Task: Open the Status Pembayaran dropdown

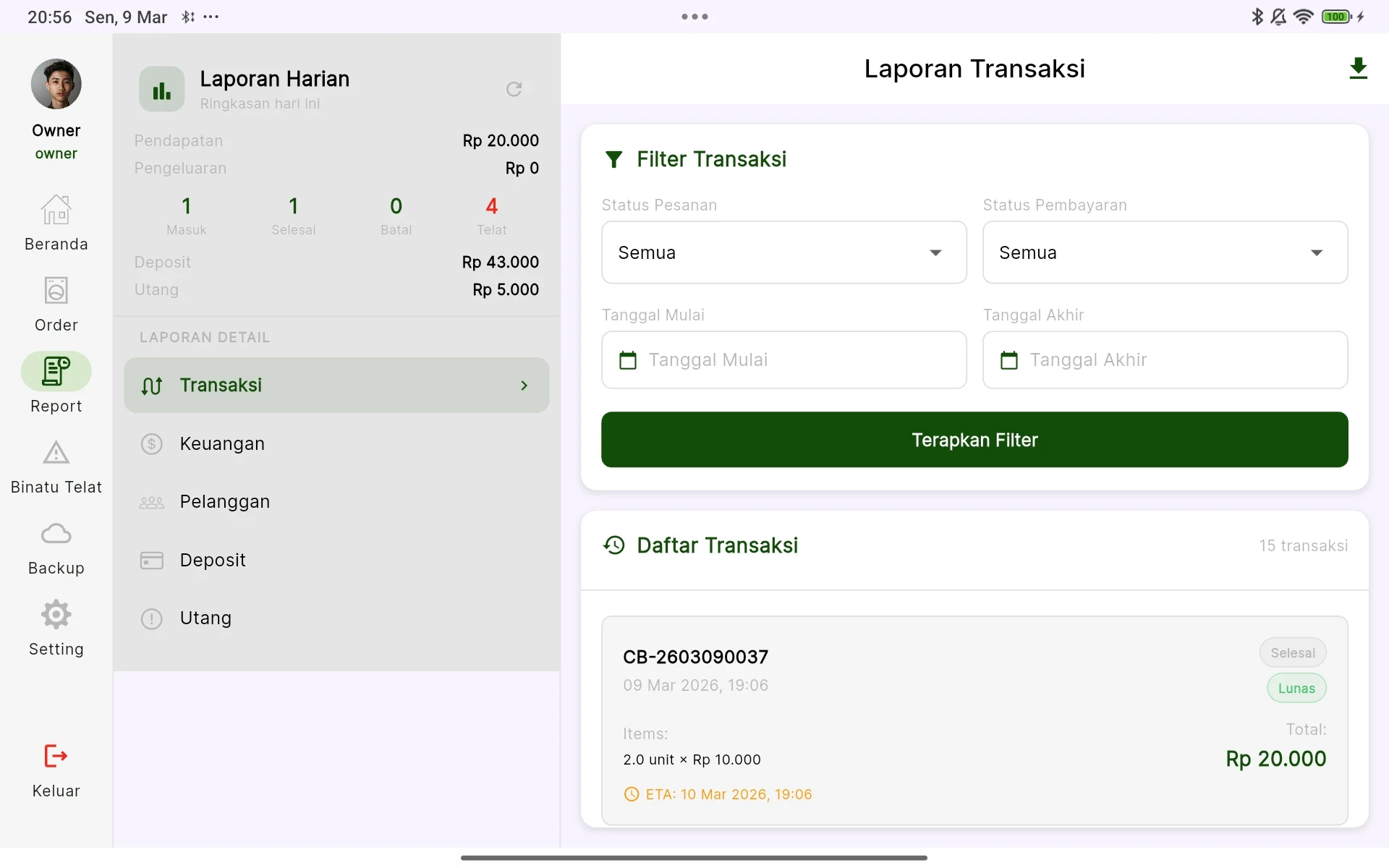Action: pos(1165,252)
